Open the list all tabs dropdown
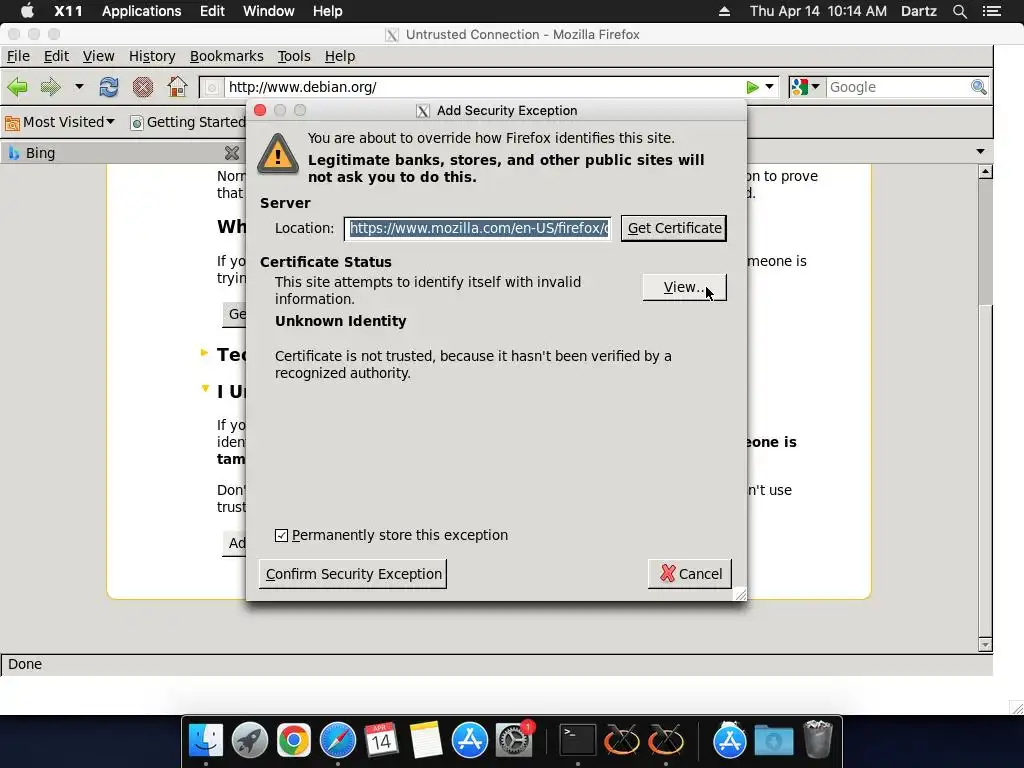This screenshot has width=1024, height=768. point(980,152)
